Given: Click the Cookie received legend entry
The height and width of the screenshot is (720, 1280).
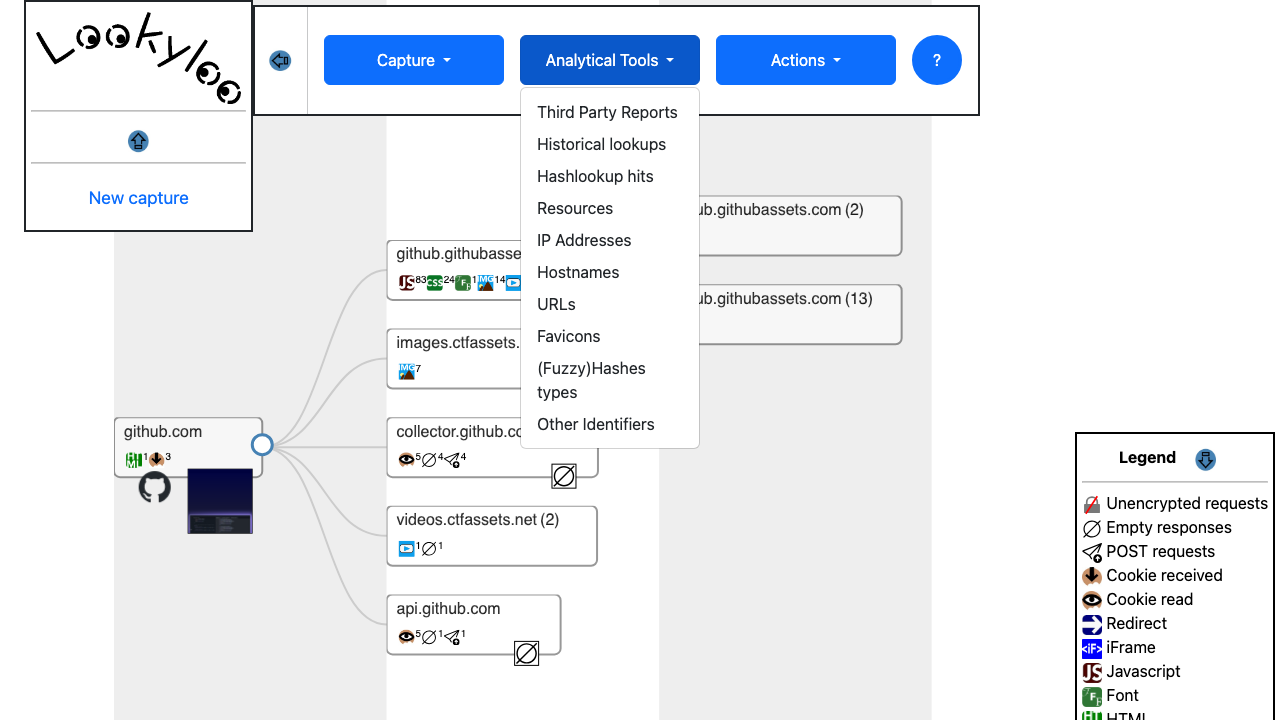Looking at the screenshot, I should tap(1153, 576).
